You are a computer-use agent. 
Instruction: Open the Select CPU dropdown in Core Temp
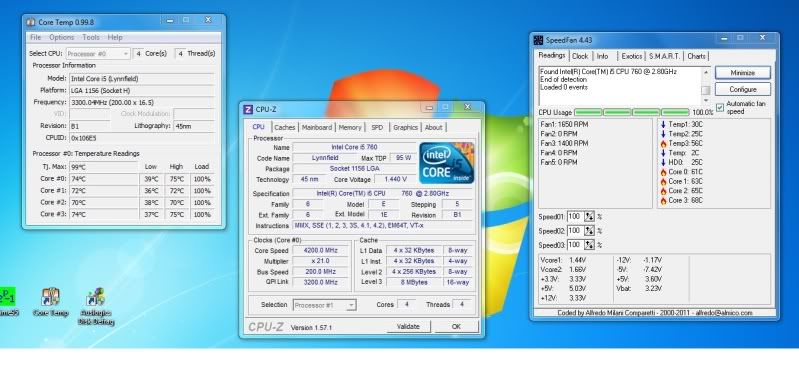click(98, 53)
